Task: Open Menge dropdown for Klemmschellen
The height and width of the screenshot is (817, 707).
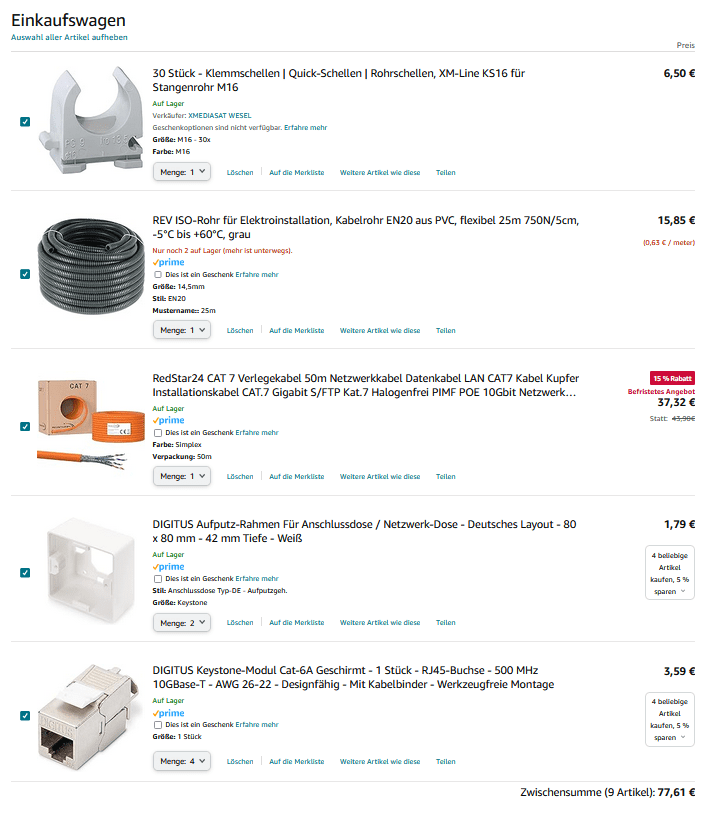Action: [x=182, y=172]
